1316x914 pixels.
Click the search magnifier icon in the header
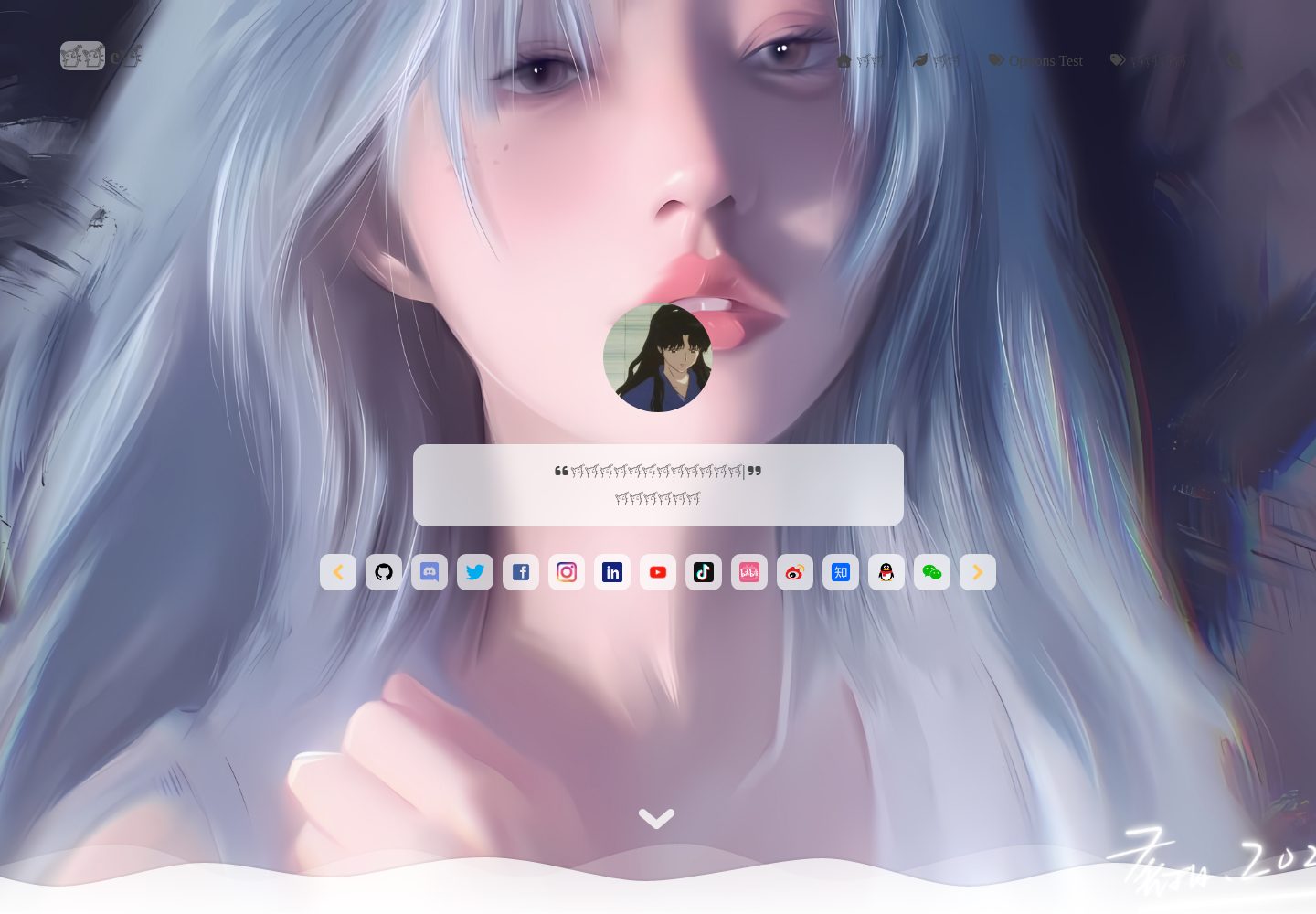[1235, 61]
